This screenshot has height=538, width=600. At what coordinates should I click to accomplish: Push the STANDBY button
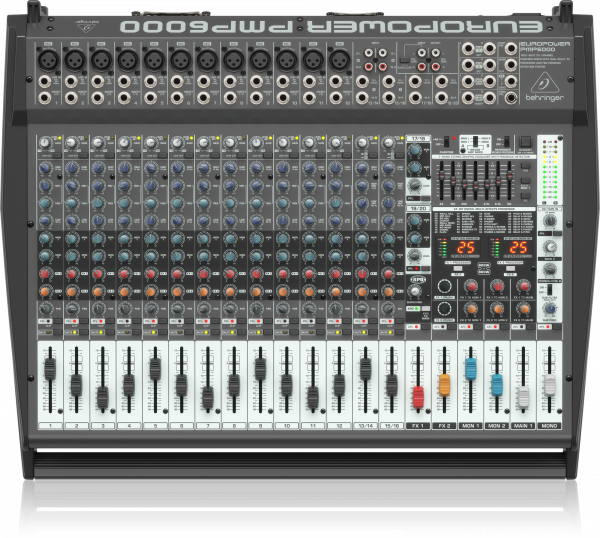[x=525, y=141]
